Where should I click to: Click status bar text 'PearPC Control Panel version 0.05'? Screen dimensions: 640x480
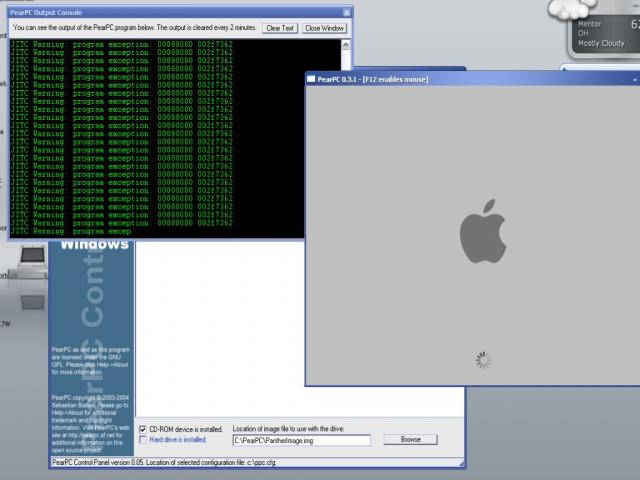coord(97,462)
